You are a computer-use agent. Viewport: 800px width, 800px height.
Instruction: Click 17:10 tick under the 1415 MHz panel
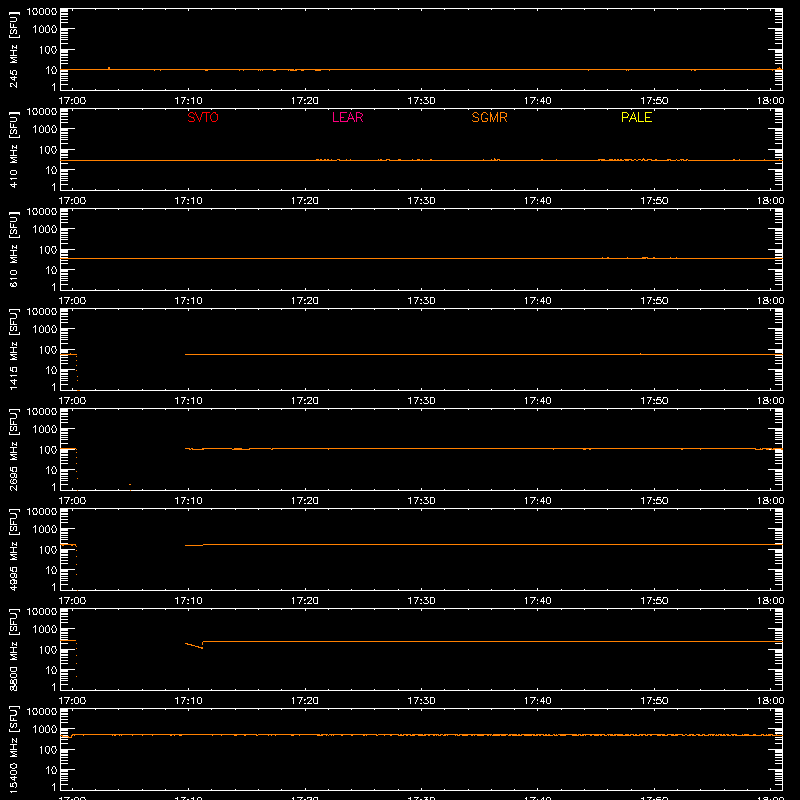coord(188,401)
